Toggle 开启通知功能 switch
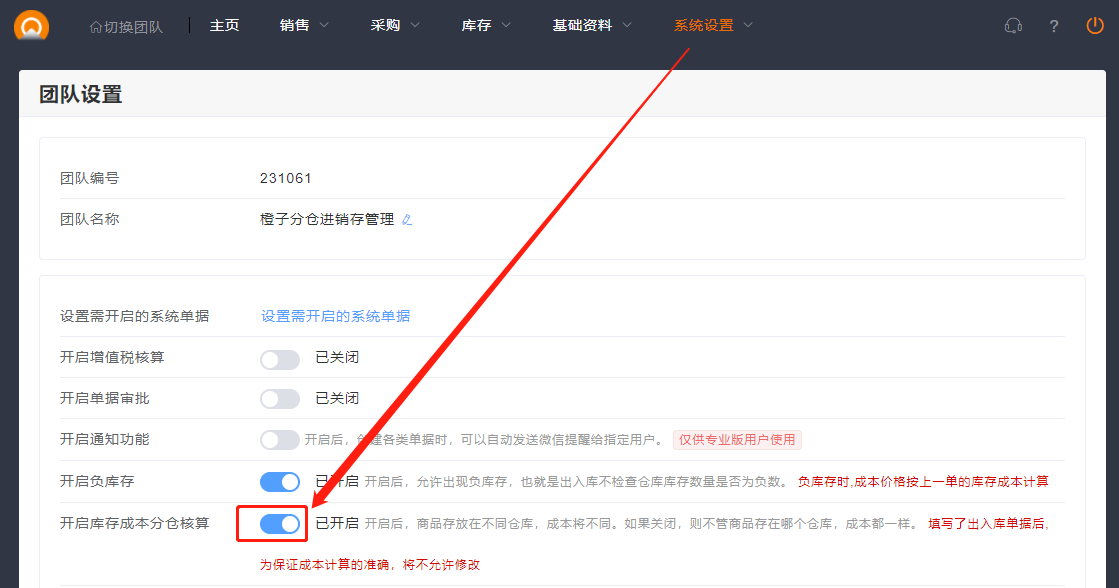Image resolution: width=1119 pixels, height=588 pixels. [x=280, y=440]
